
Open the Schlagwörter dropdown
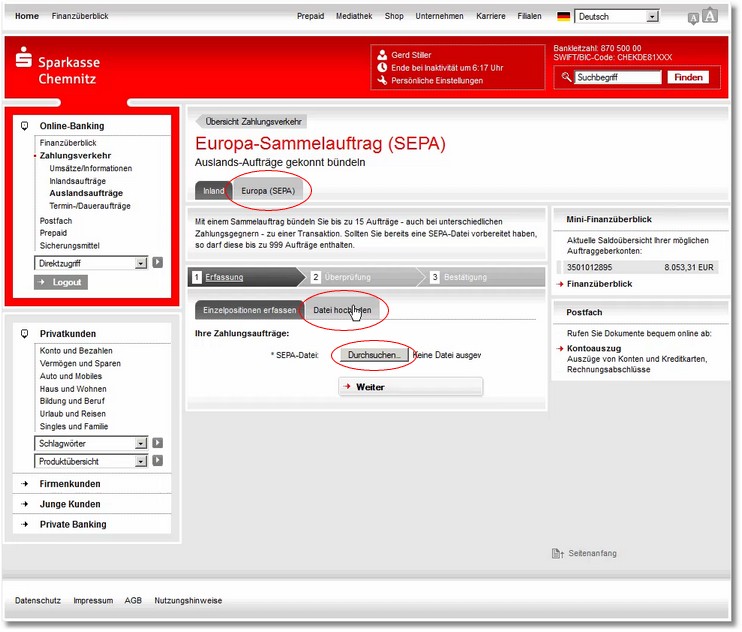tap(141, 443)
